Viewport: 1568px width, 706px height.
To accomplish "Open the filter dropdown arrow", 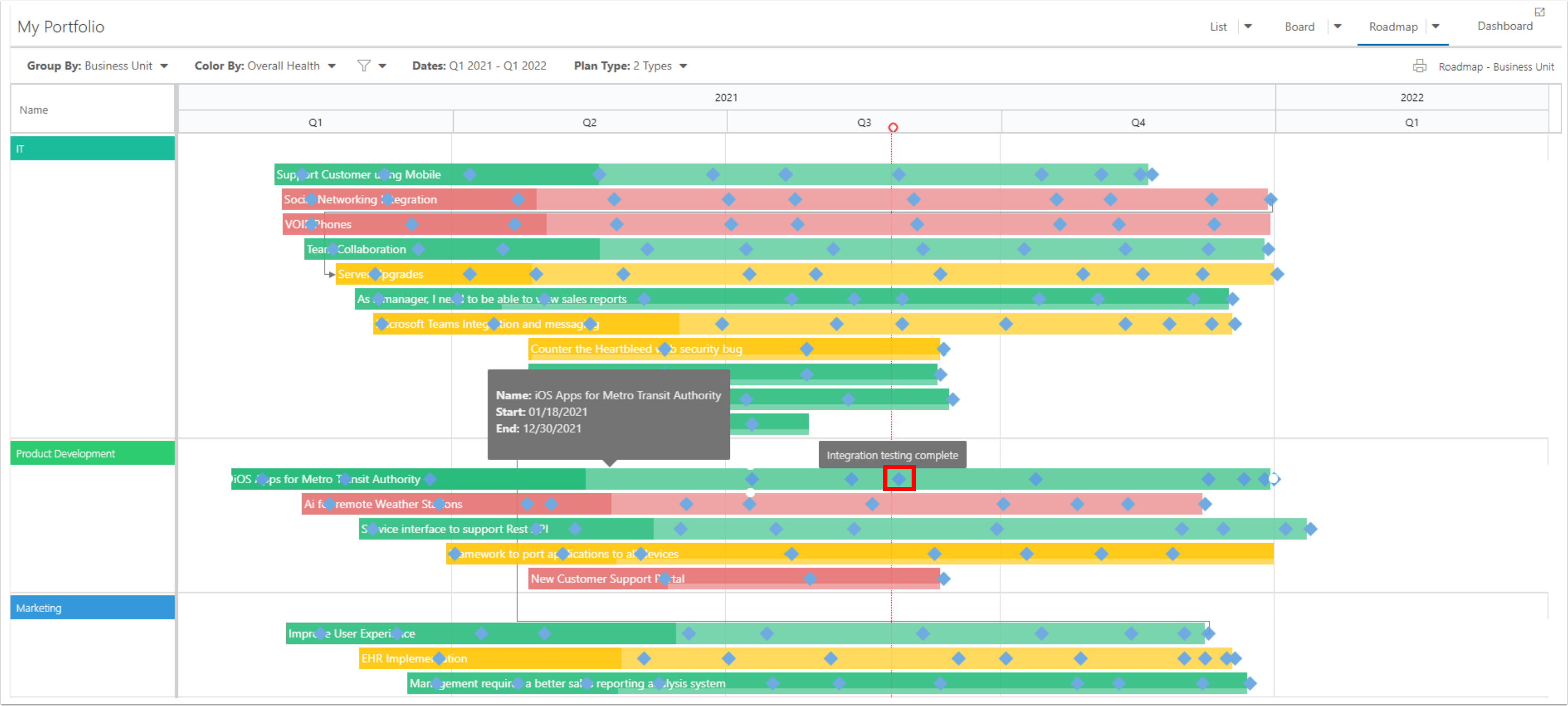I will click(x=382, y=66).
